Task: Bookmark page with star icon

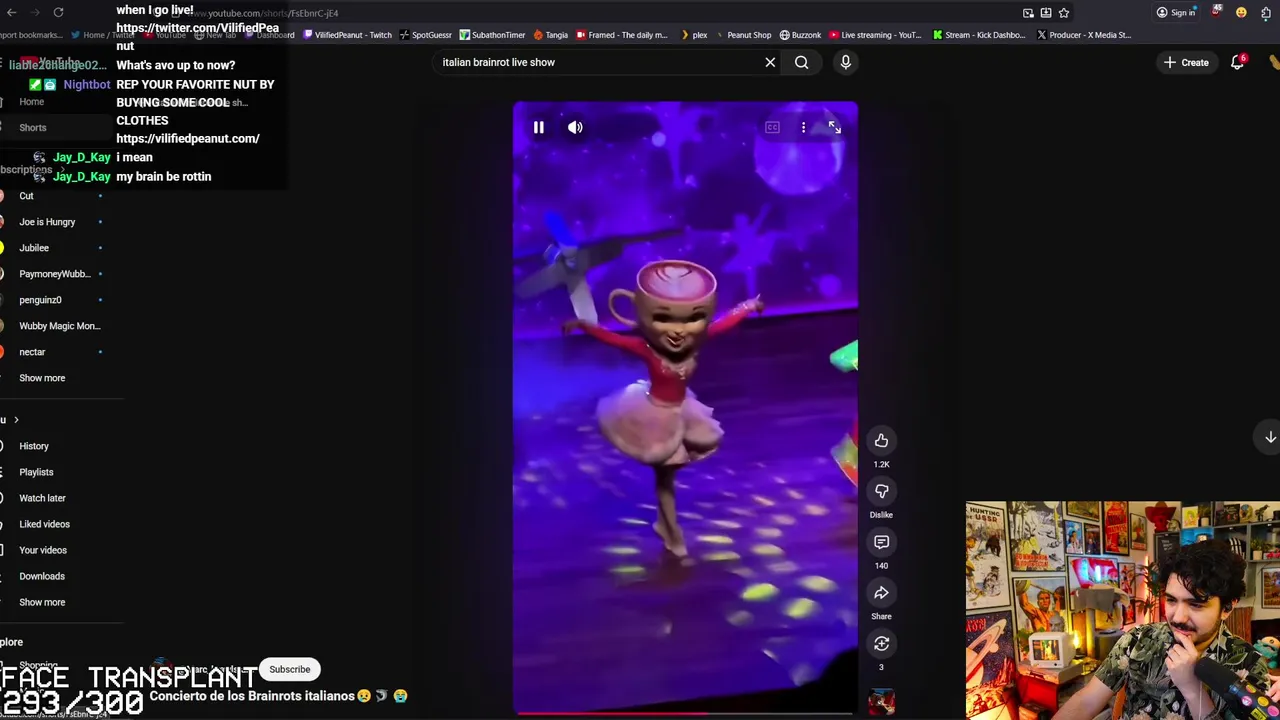Action: 1064,13
